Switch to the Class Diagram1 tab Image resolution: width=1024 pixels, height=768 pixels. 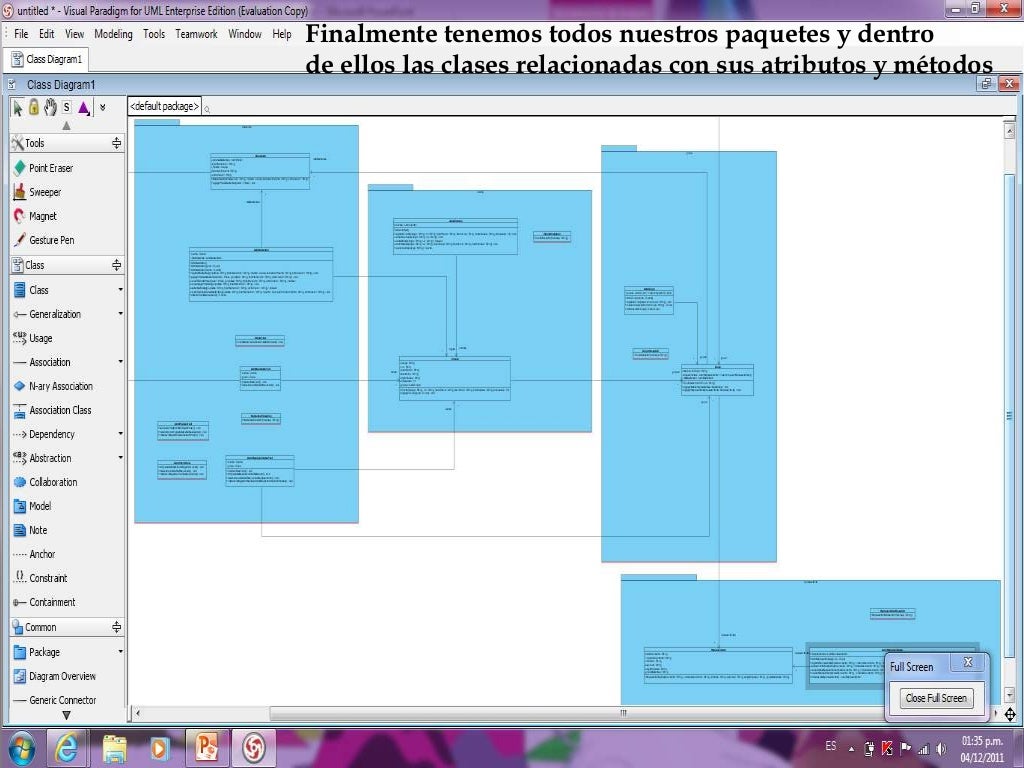(54, 60)
